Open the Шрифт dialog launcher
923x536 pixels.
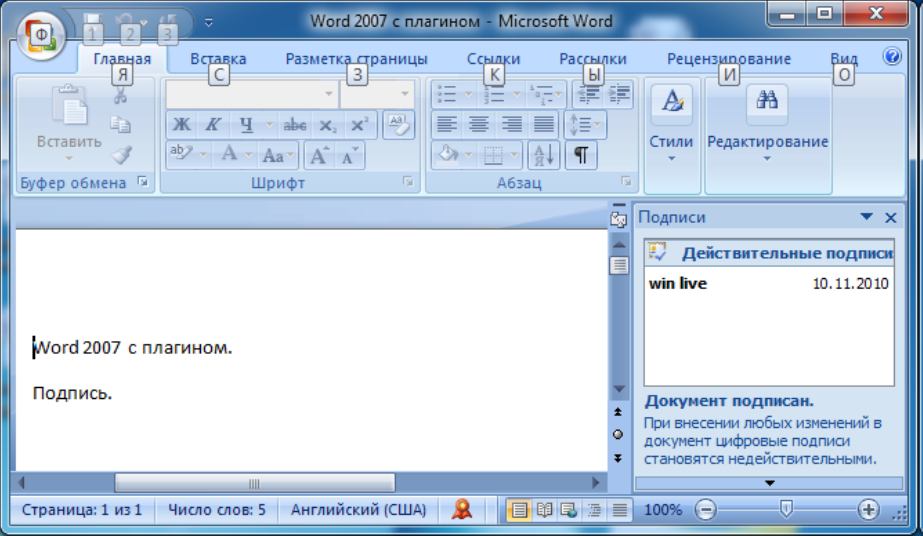[x=408, y=182]
